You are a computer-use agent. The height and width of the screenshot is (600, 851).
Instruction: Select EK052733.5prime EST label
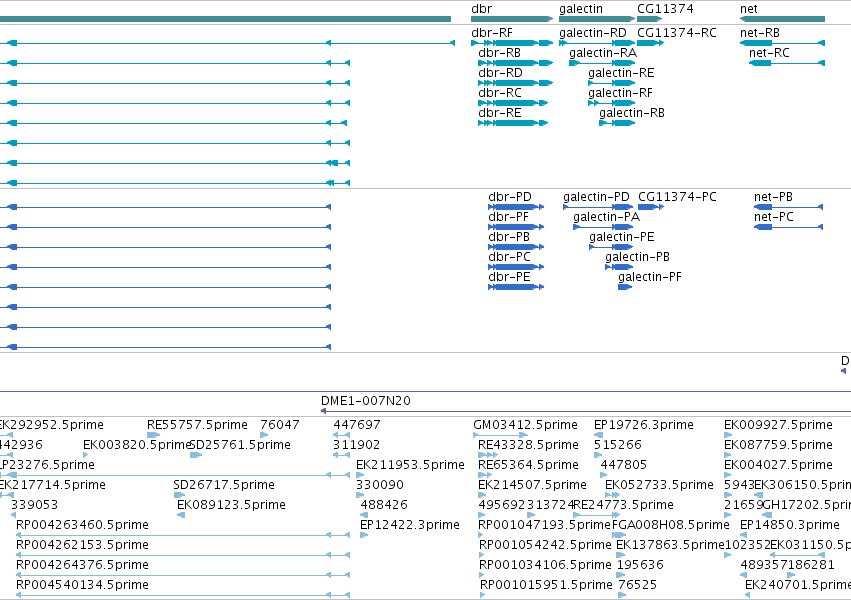click(659, 485)
